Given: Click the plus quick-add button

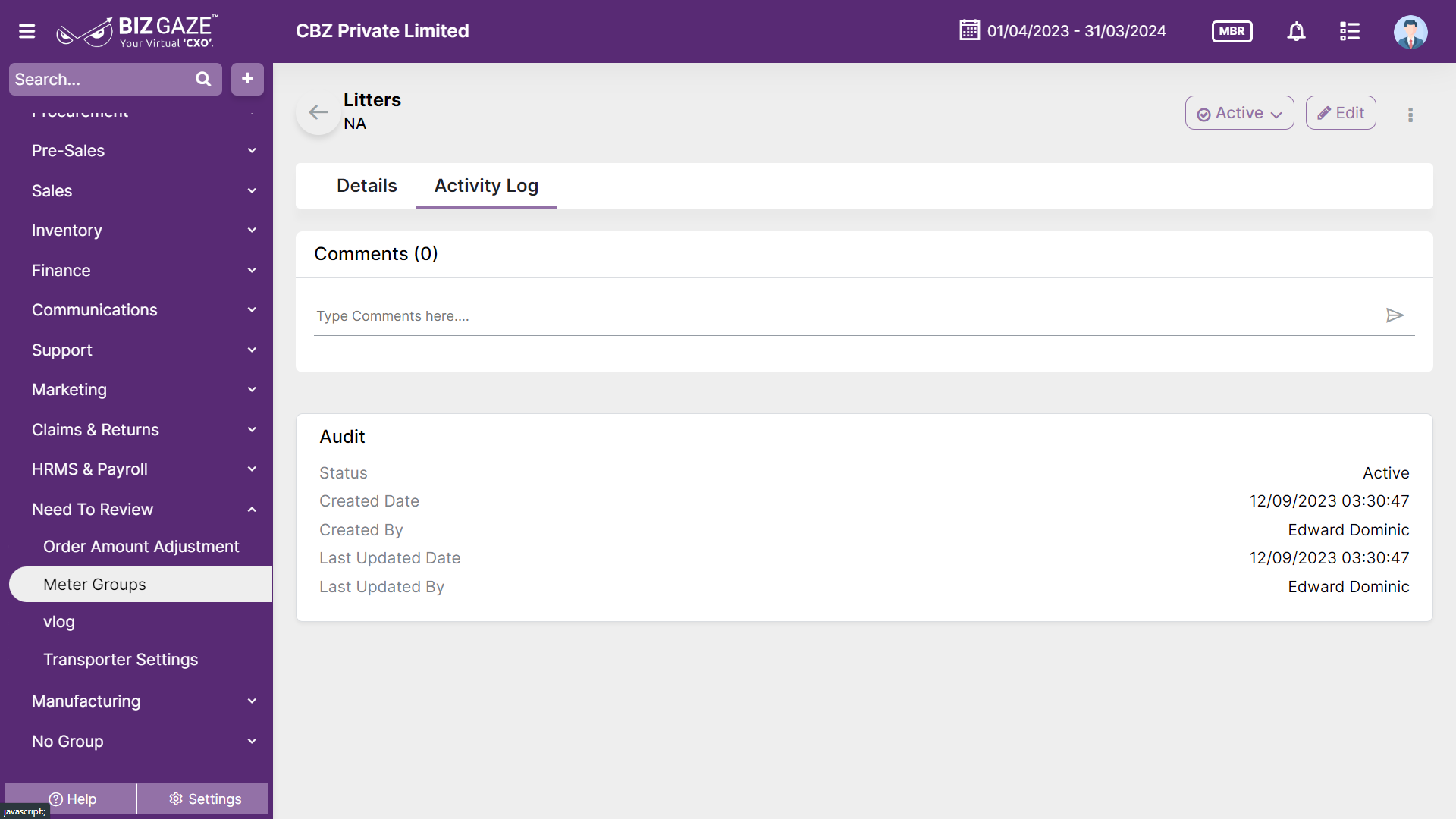Looking at the screenshot, I should (247, 79).
